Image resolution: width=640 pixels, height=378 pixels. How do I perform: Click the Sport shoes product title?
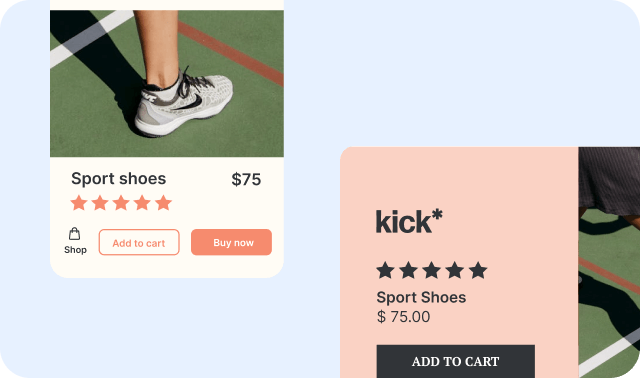pos(119,178)
